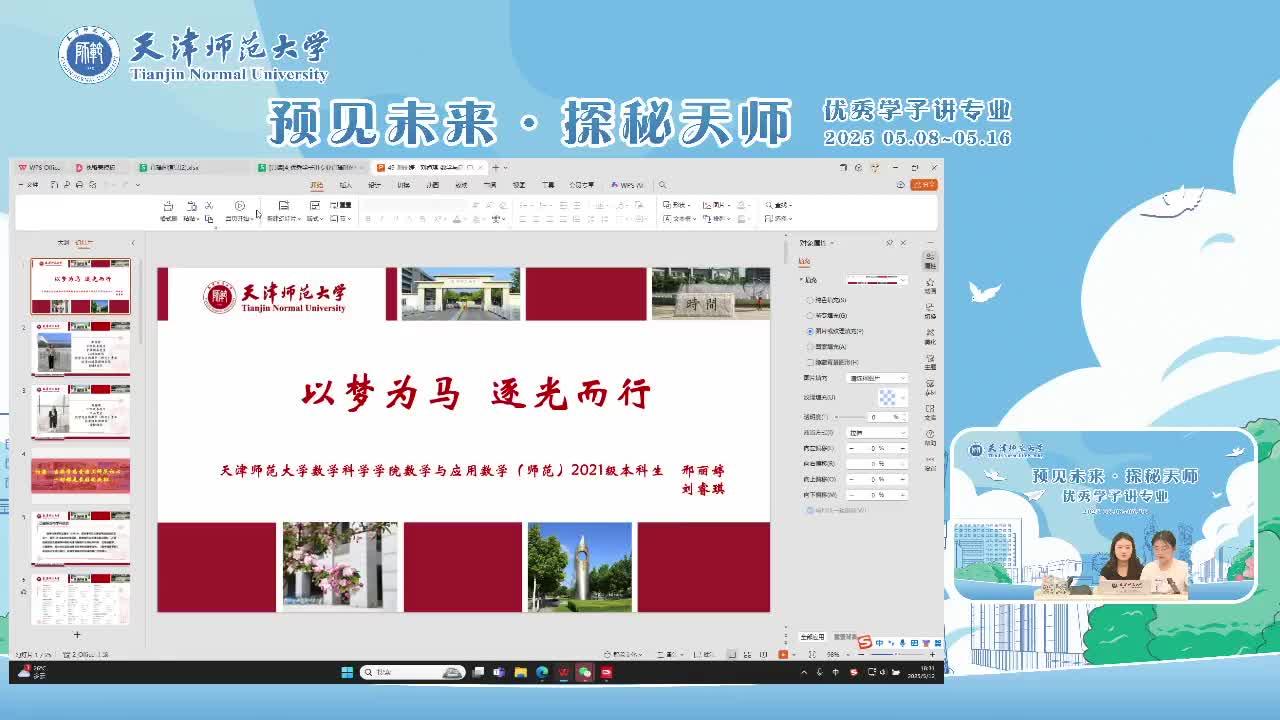The image size is (1280, 720).
Task: Open the Transition sidebar panel icon
Action: 930,310
